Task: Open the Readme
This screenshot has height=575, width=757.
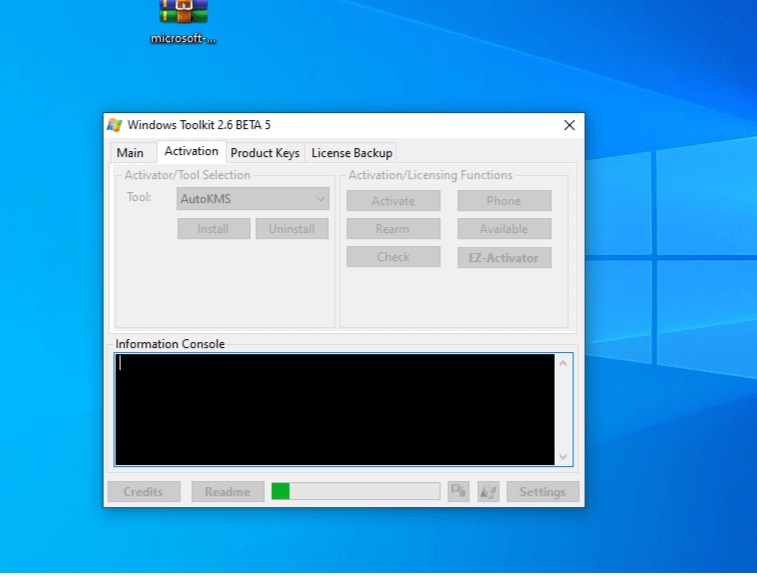Action: point(227,491)
